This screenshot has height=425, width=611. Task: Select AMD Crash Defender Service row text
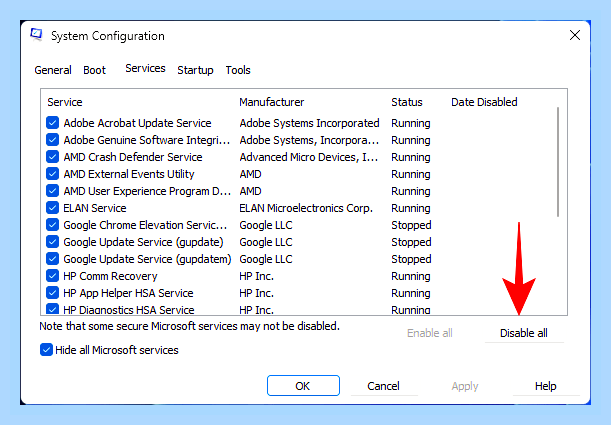133,157
